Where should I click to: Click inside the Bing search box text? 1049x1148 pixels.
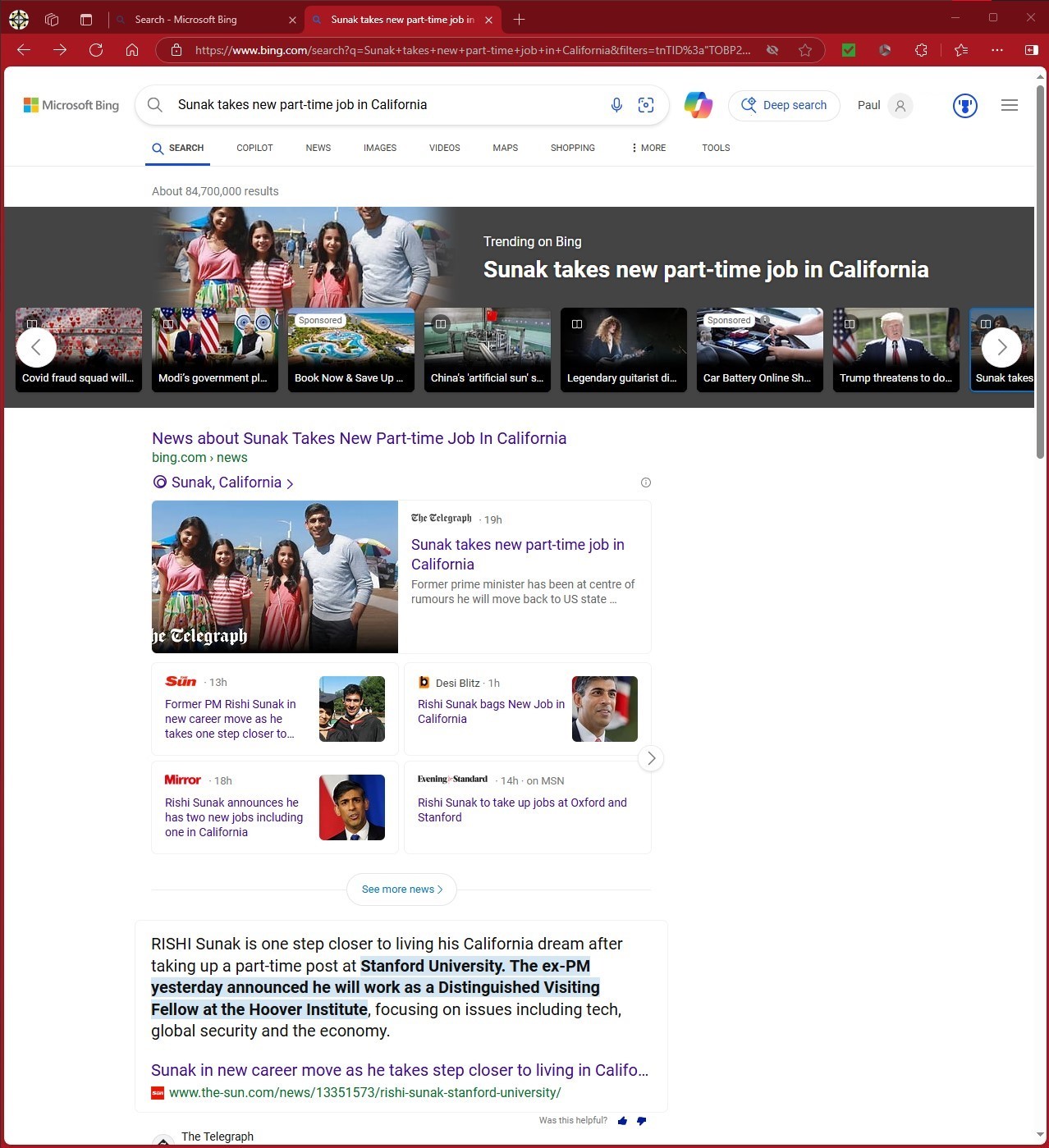(302, 105)
